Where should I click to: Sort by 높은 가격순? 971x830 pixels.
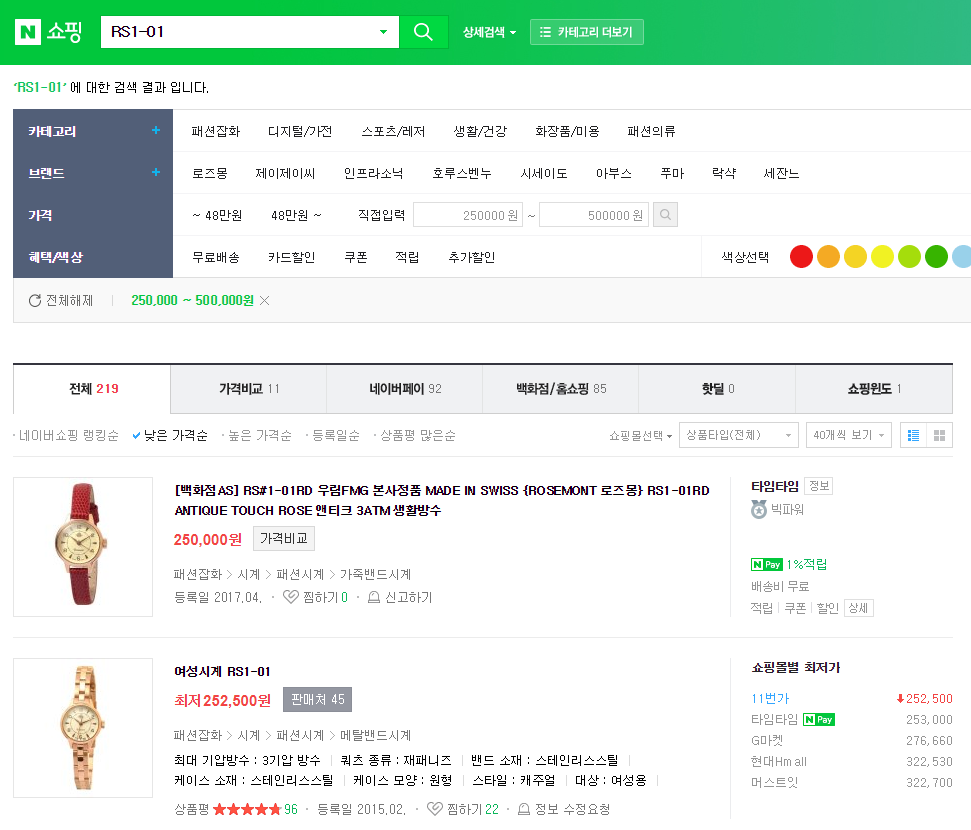259,435
